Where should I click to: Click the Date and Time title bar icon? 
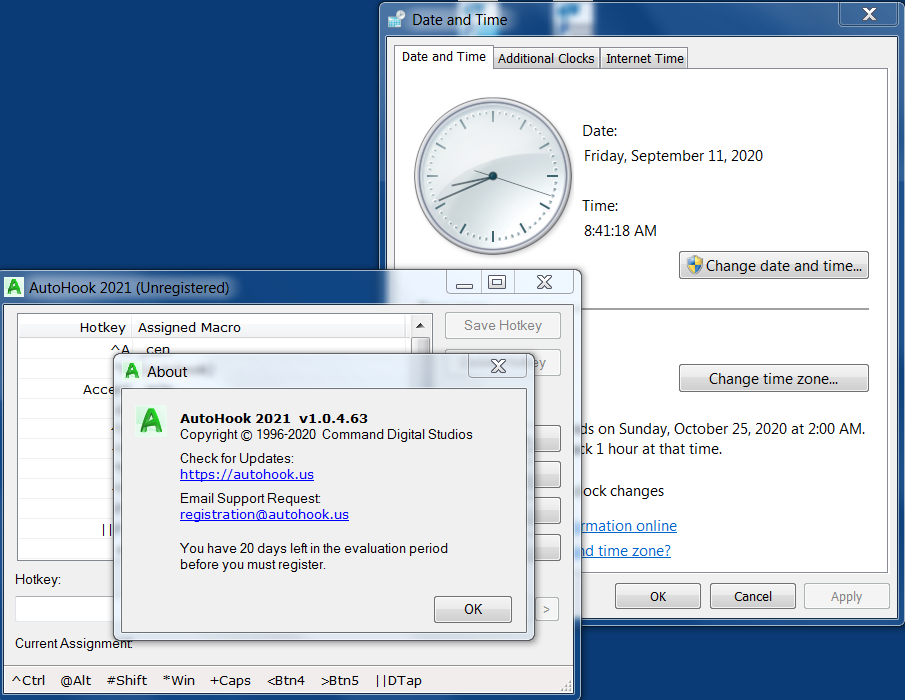coord(397,19)
